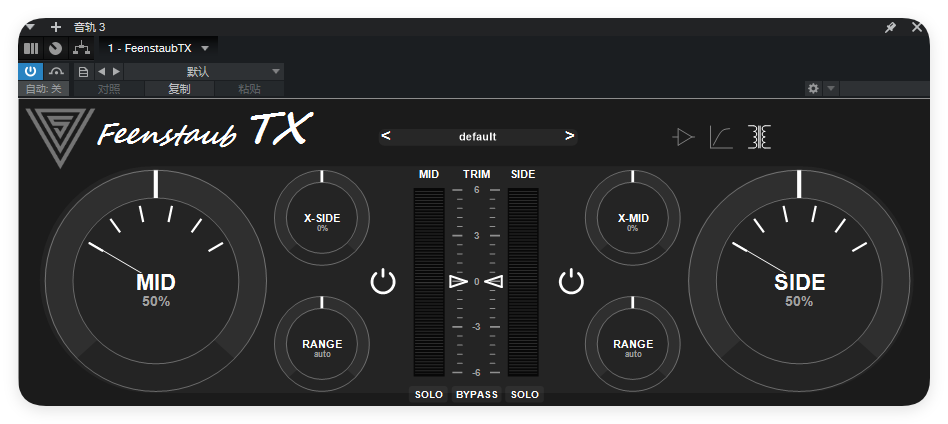Load the previous host preset arrow
Viewport: 948px width, 424px height.
tap(101, 72)
